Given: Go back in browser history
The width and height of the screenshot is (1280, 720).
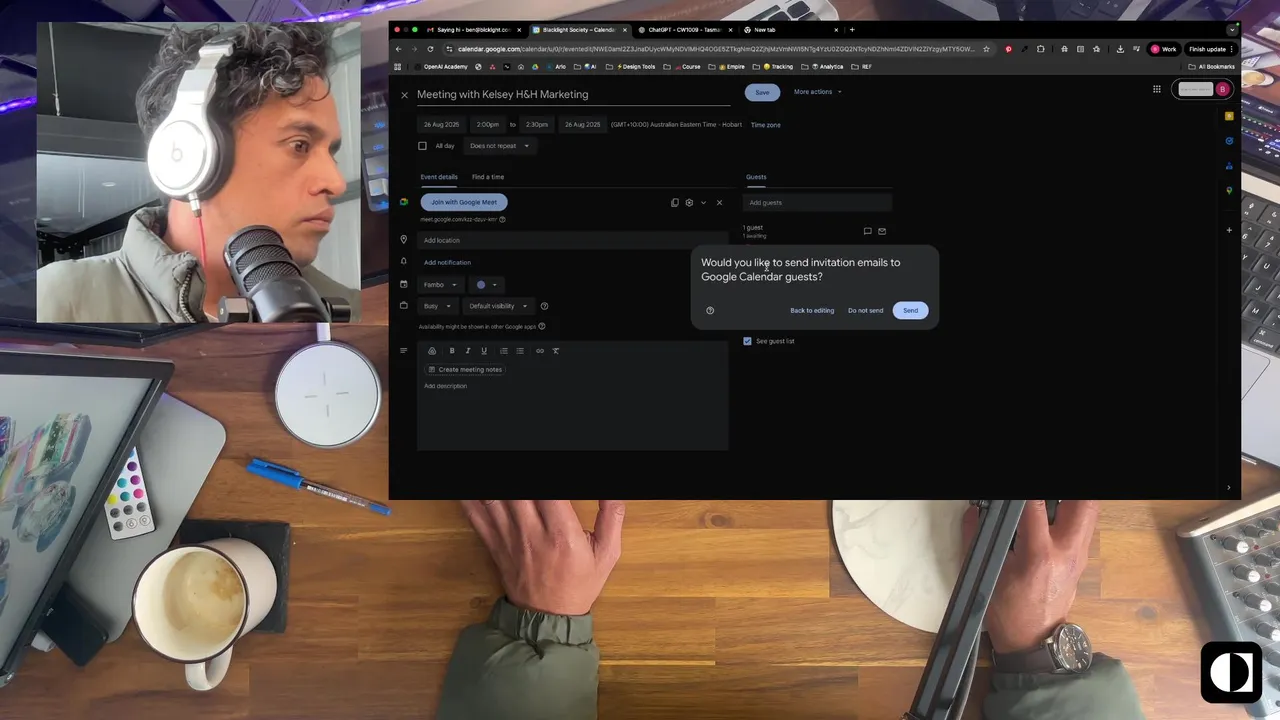Looking at the screenshot, I should (x=398, y=49).
